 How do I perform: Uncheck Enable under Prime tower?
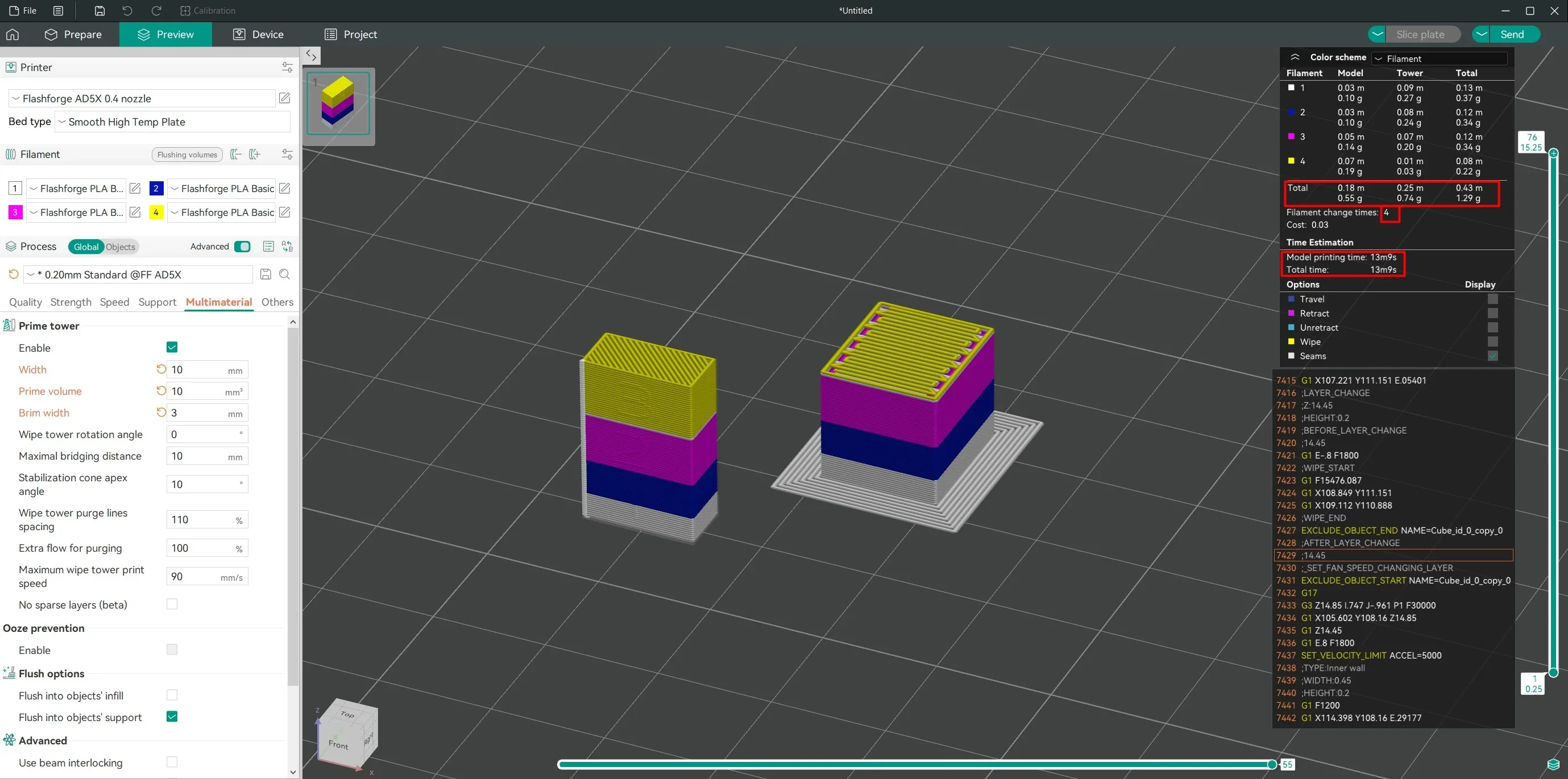click(x=171, y=347)
